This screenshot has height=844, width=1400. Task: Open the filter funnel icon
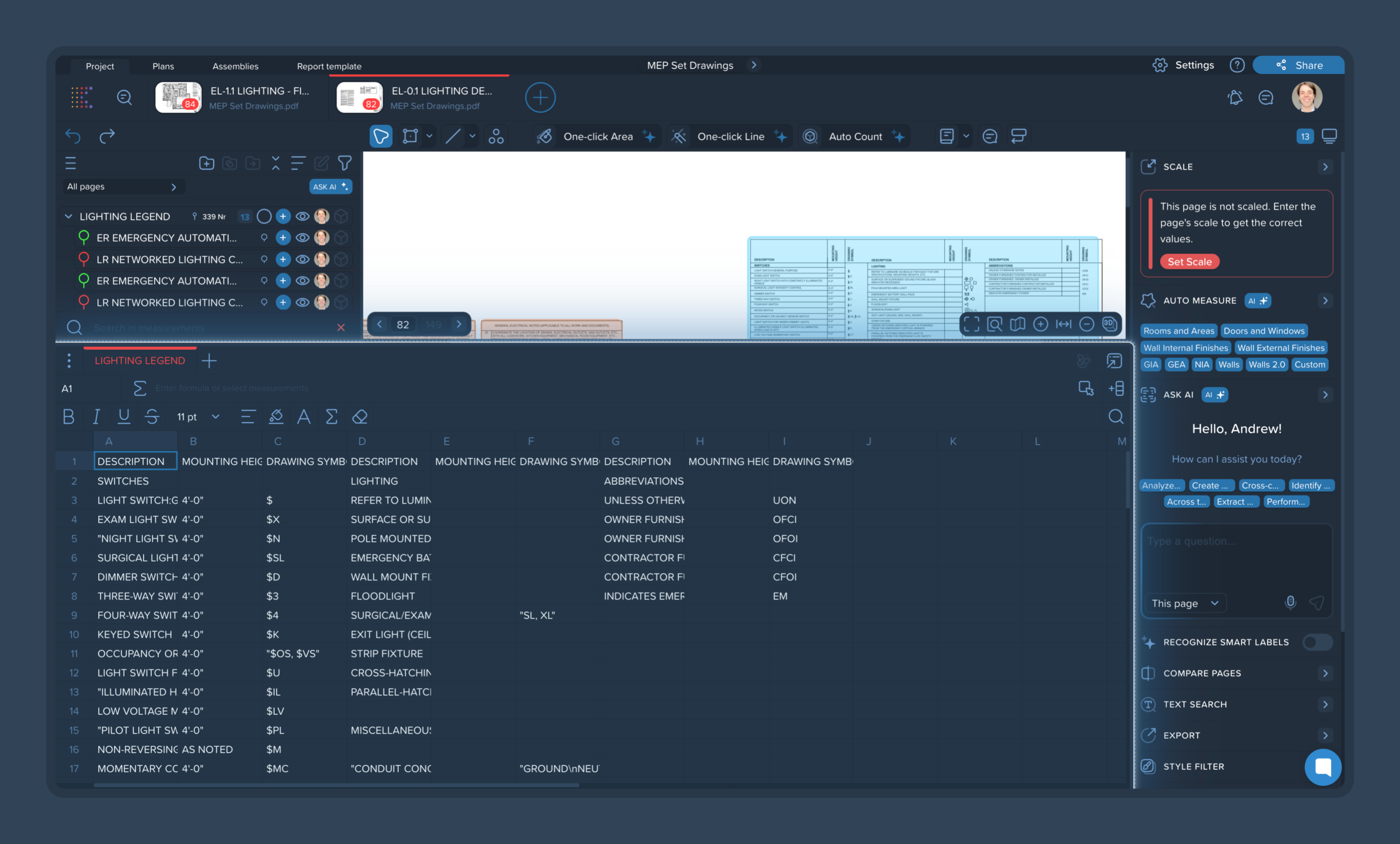344,164
